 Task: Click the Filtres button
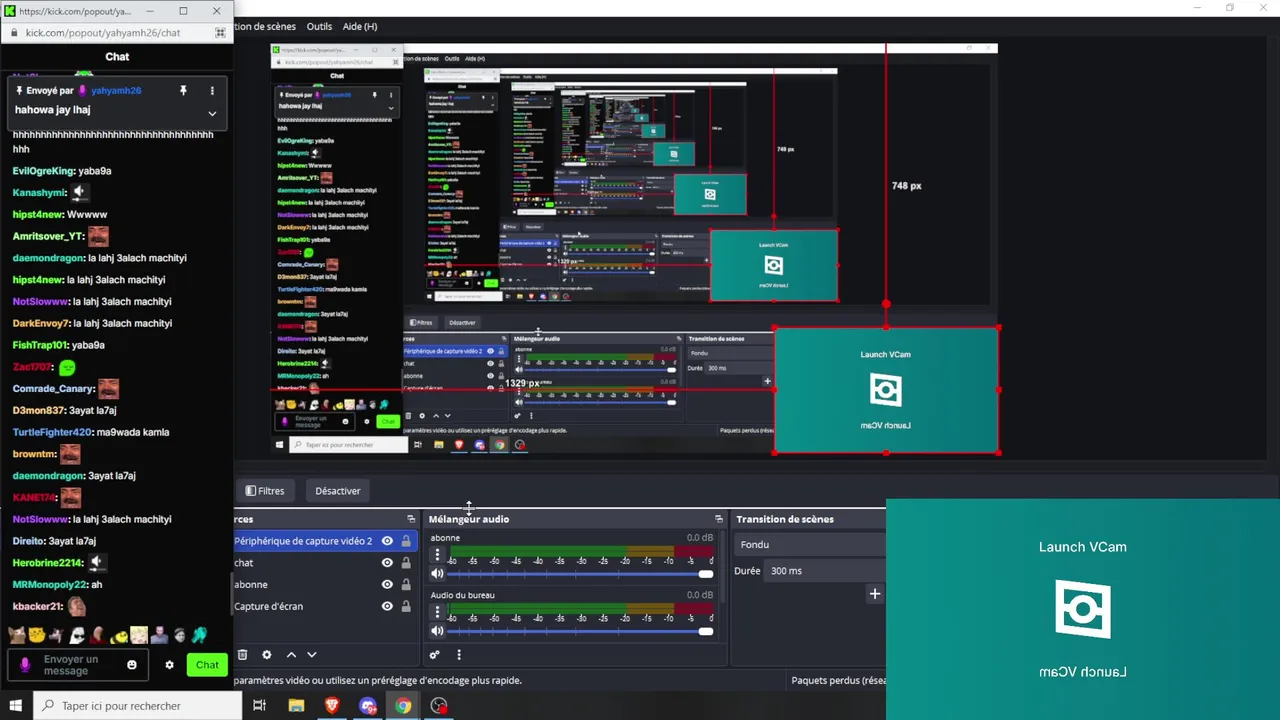tap(265, 491)
